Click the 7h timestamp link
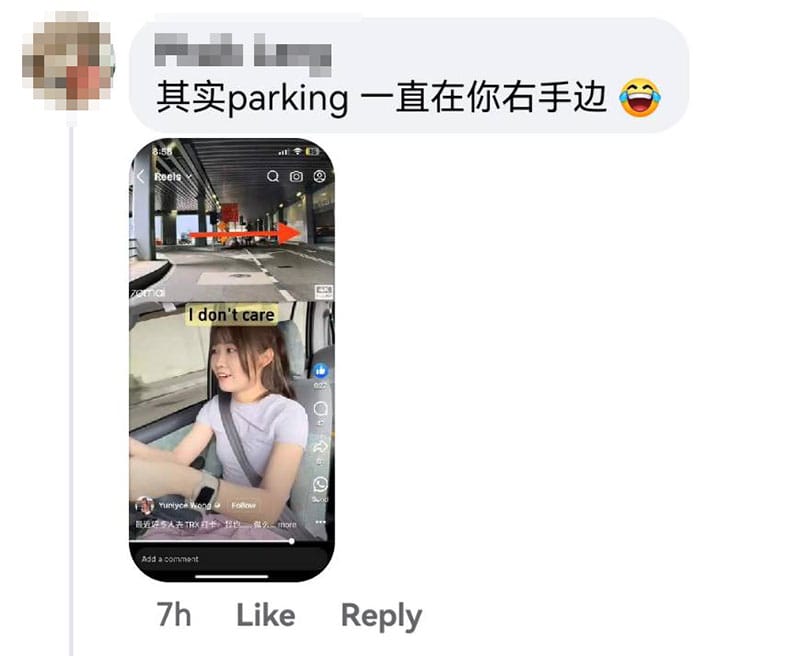 coord(174,615)
